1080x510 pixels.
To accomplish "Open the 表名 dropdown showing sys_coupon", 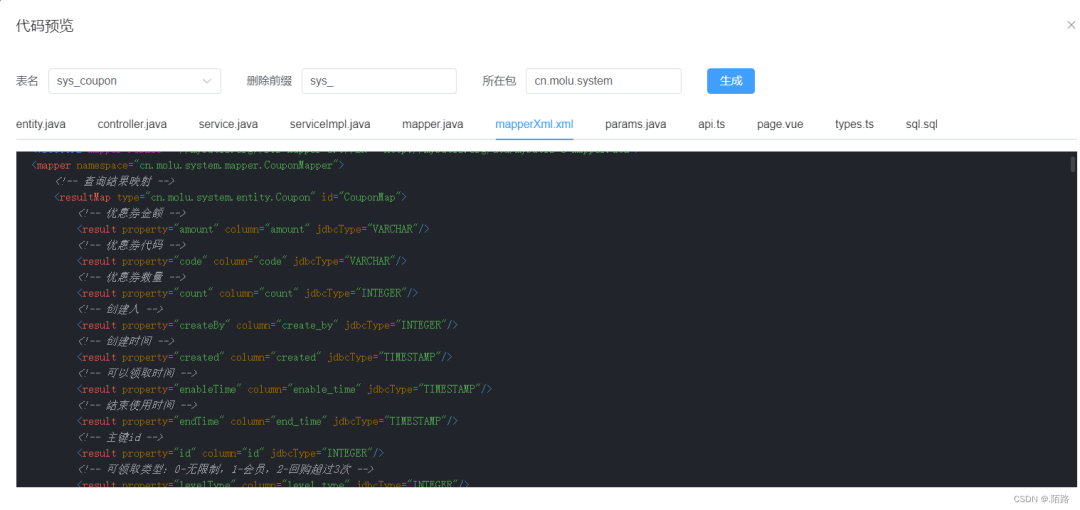I will tap(134, 81).
